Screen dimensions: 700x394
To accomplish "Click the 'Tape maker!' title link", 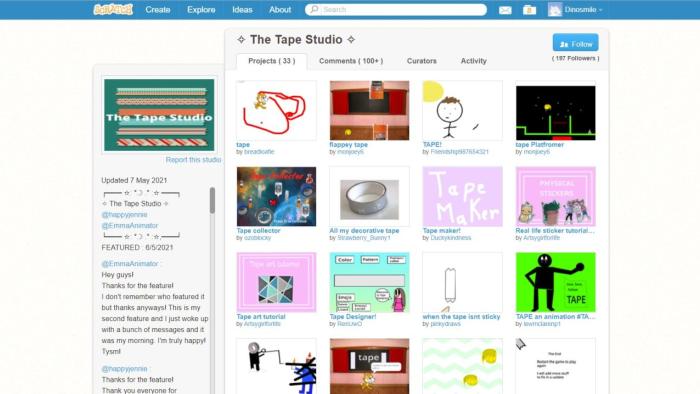I will click(x=441, y=231).
